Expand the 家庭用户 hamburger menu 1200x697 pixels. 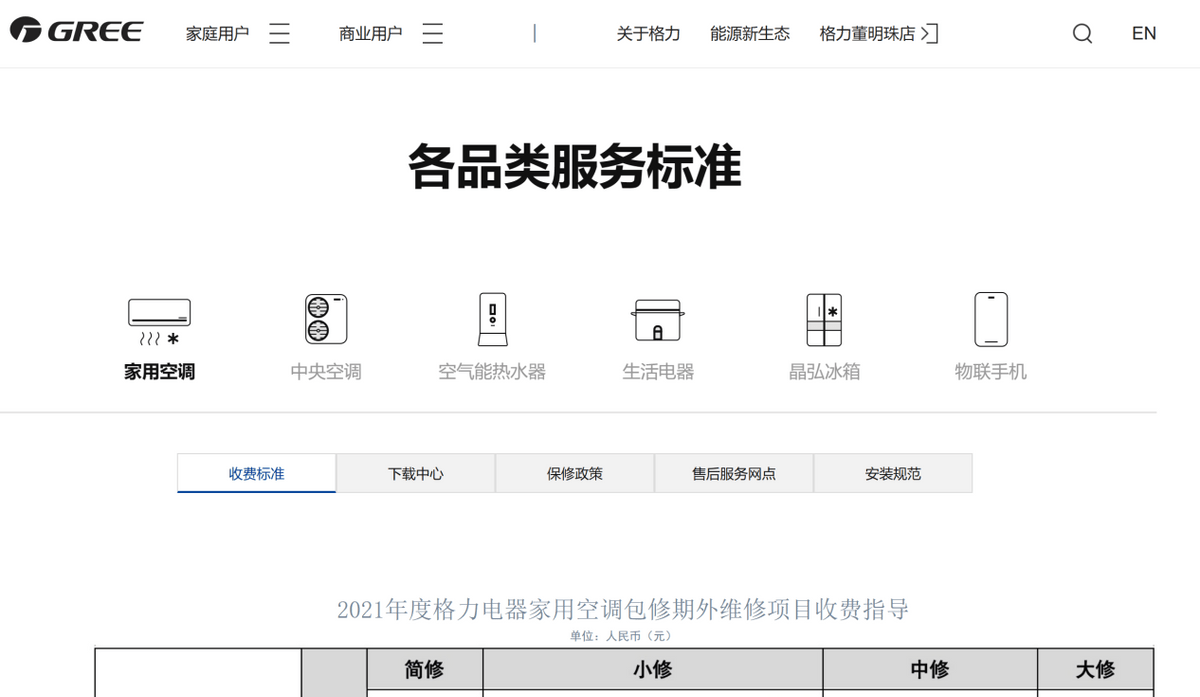(279, 34)
